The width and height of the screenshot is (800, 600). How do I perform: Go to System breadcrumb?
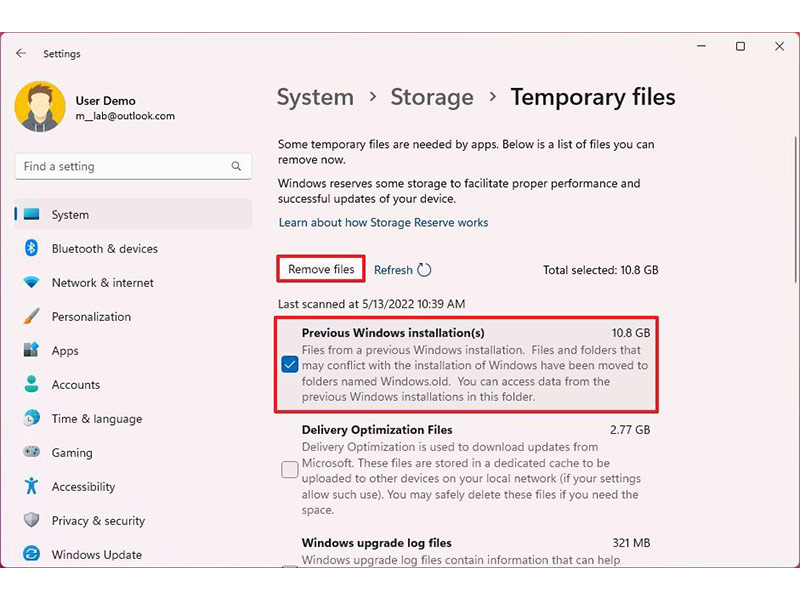click(x=315, y=97)
